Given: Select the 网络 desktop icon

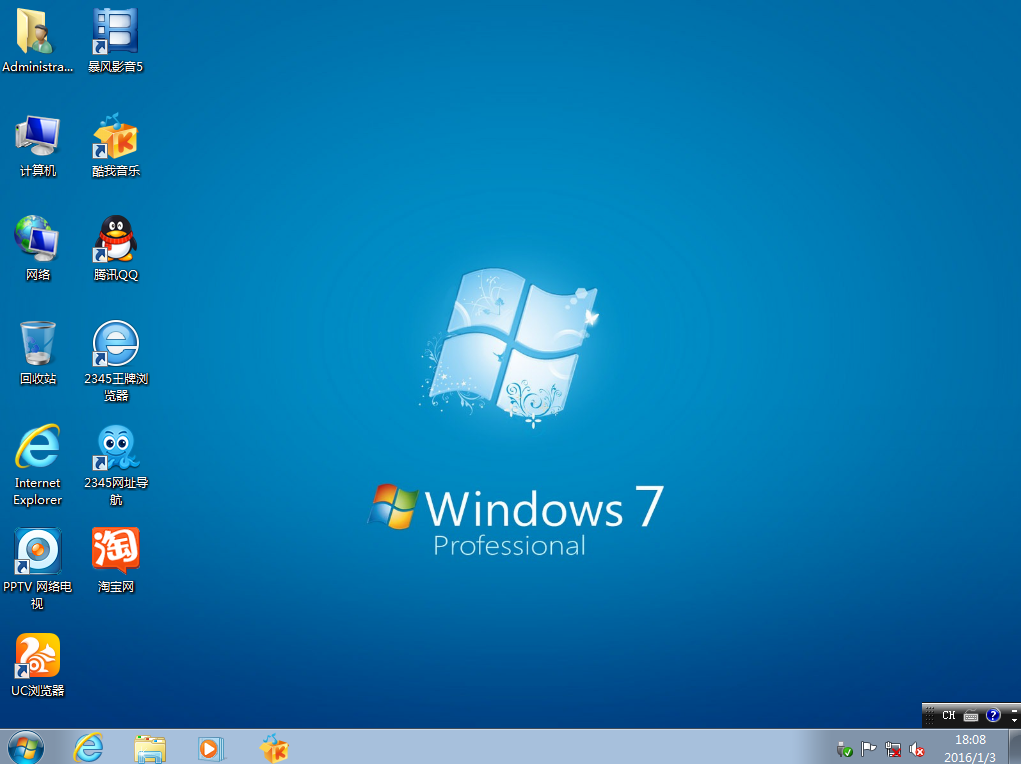Looking at the screenshot, I should click(37, 249).
